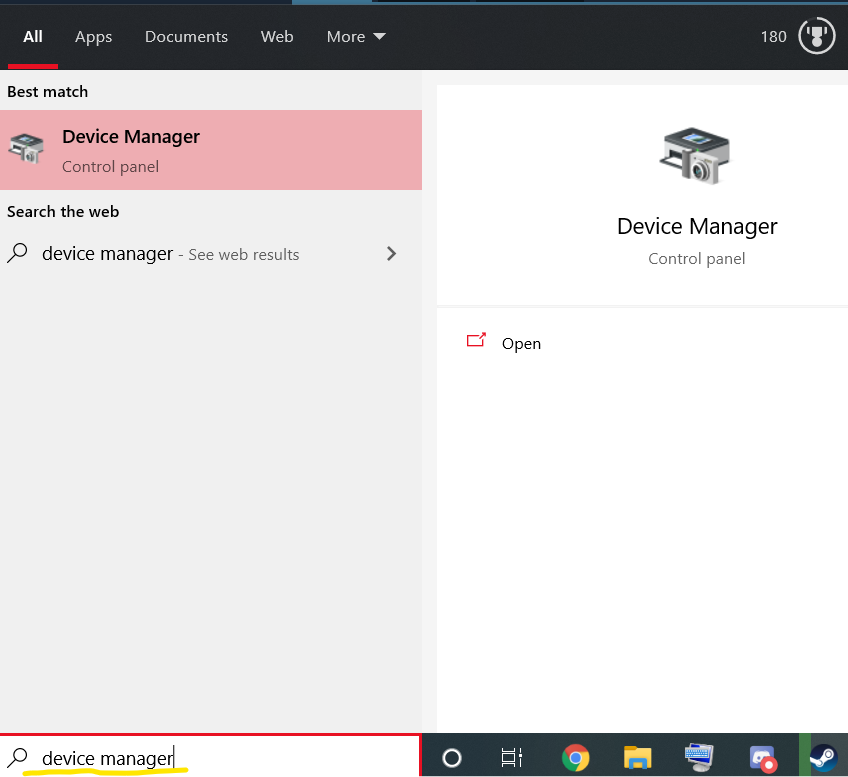Viewport: 848px width, 777px height.
Task: Switch to the Documents tab
Action: (x=186, y=37)
